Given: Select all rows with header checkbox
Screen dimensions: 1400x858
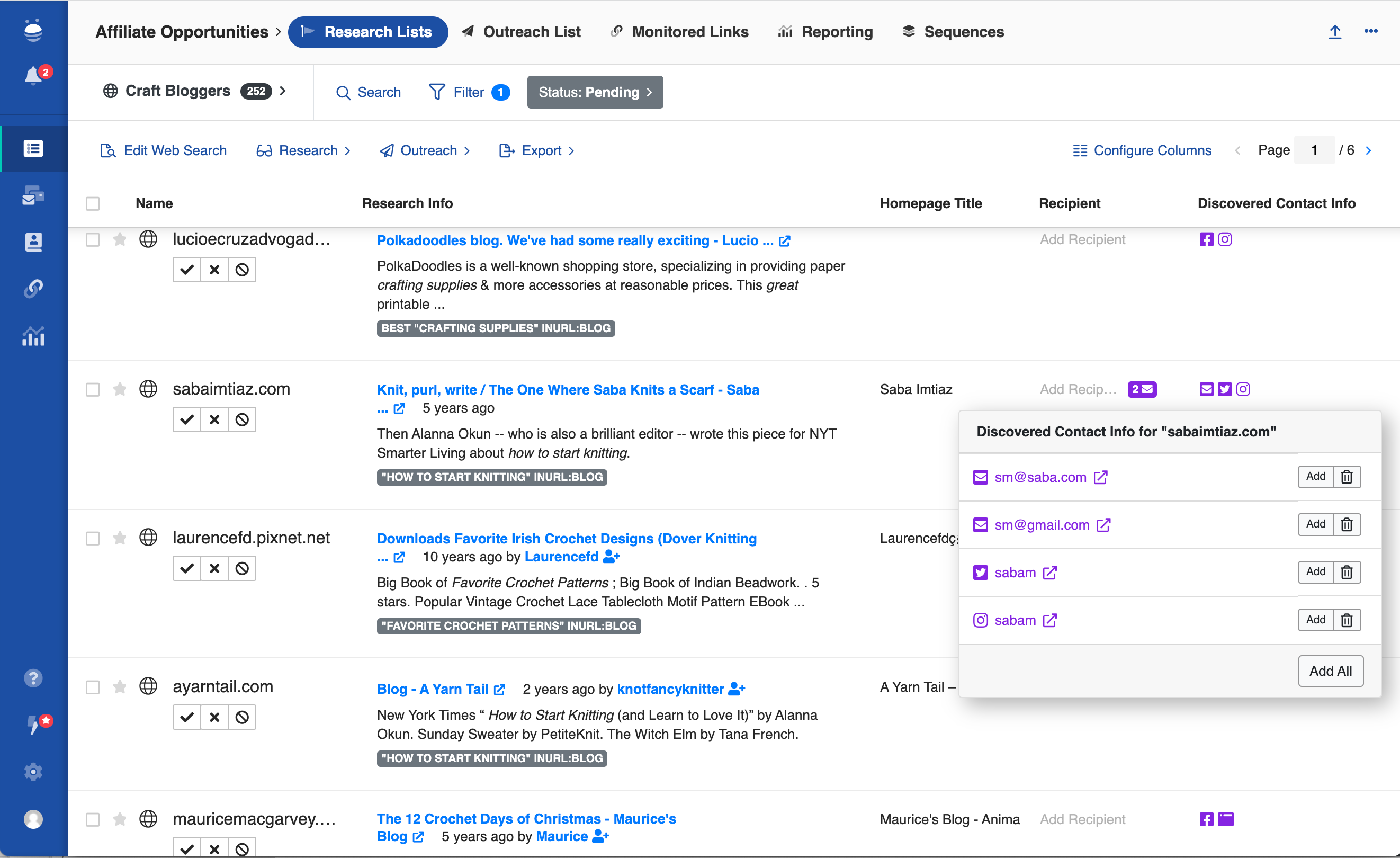Looking at the screenshot, I should [93, 203].
